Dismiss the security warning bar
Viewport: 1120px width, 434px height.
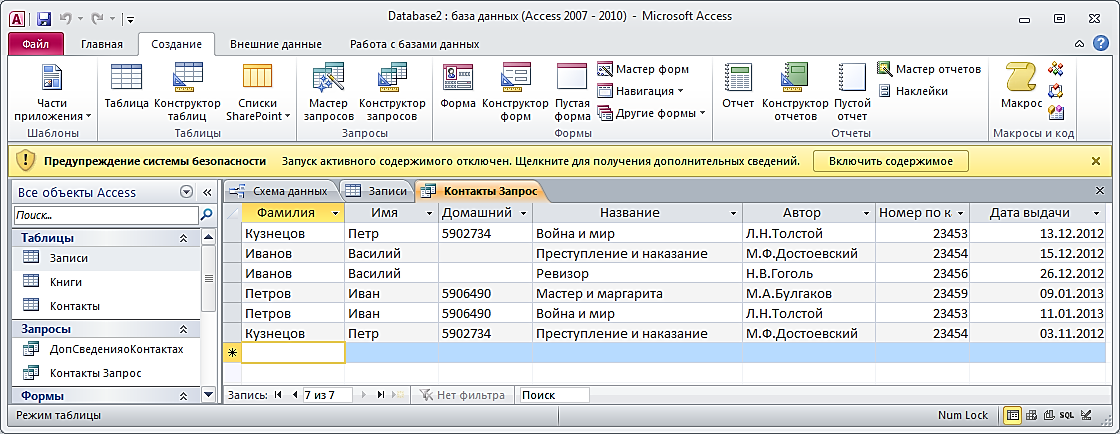tap(1096, 161)
